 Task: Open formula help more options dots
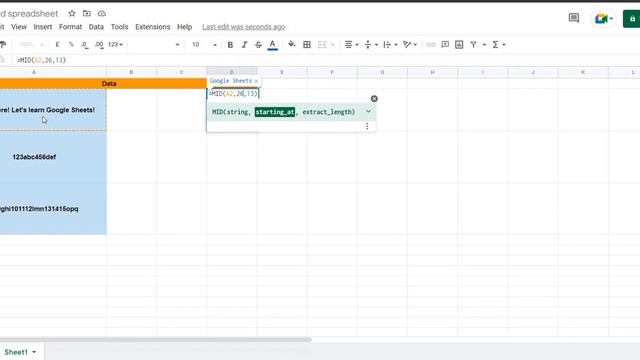(367, 126)
